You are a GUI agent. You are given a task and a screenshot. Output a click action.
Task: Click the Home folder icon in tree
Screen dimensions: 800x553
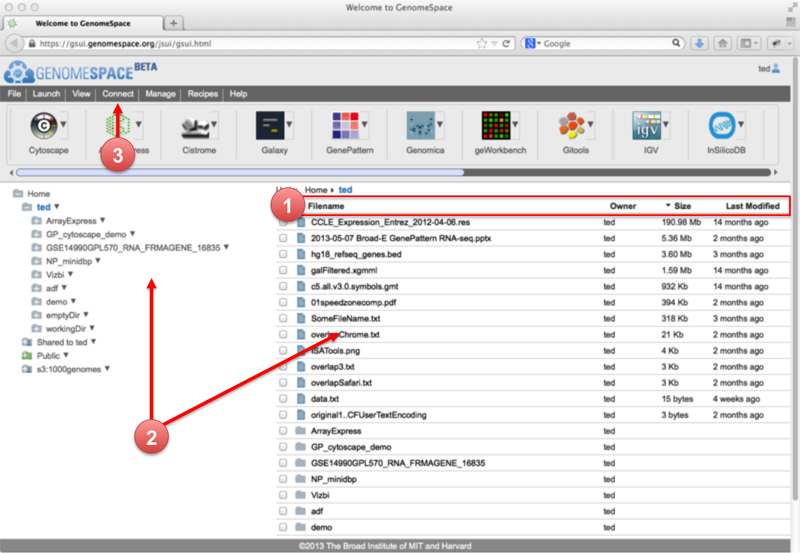[18, 193]
